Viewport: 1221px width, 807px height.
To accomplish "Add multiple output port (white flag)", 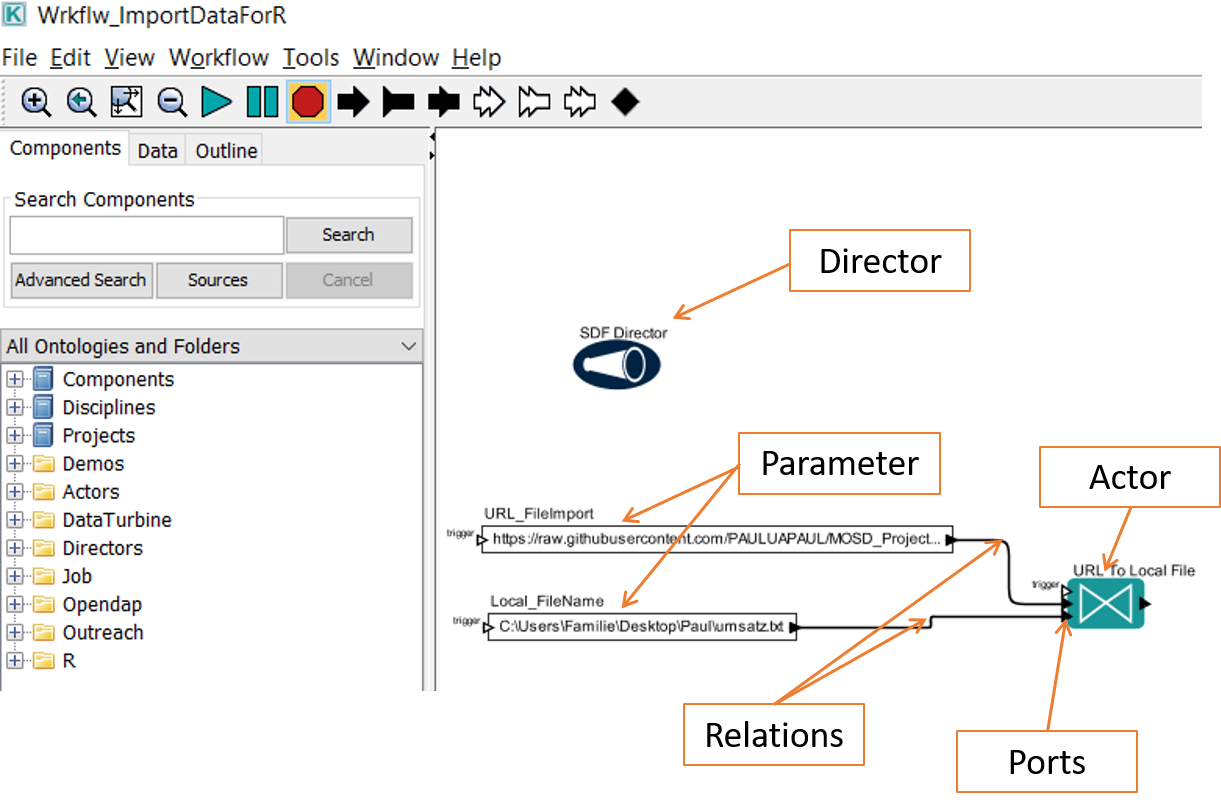I will point(535,102).
